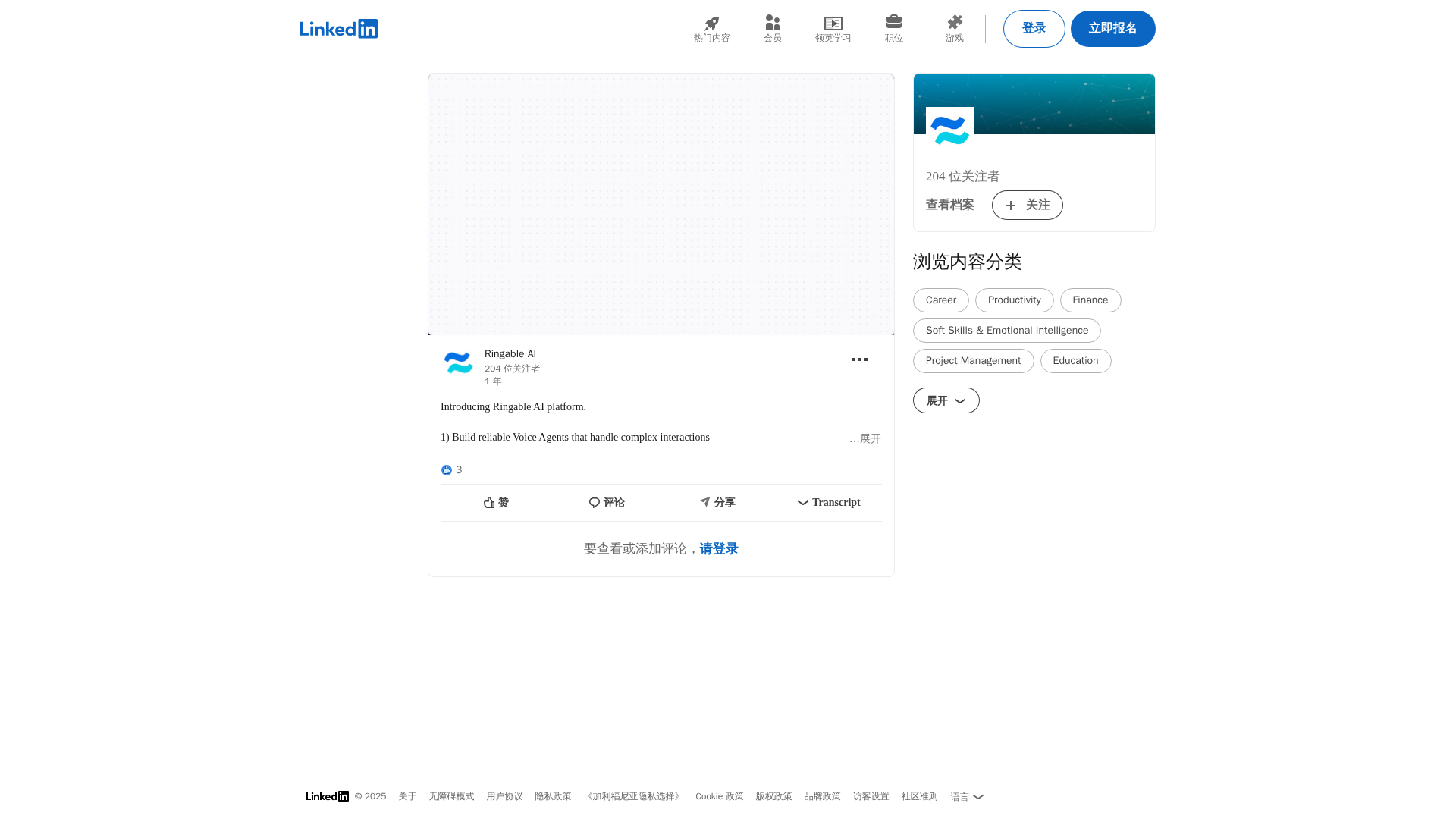Select the Productivity category chip
The image size is (1456, 819).
(1014, 300)
